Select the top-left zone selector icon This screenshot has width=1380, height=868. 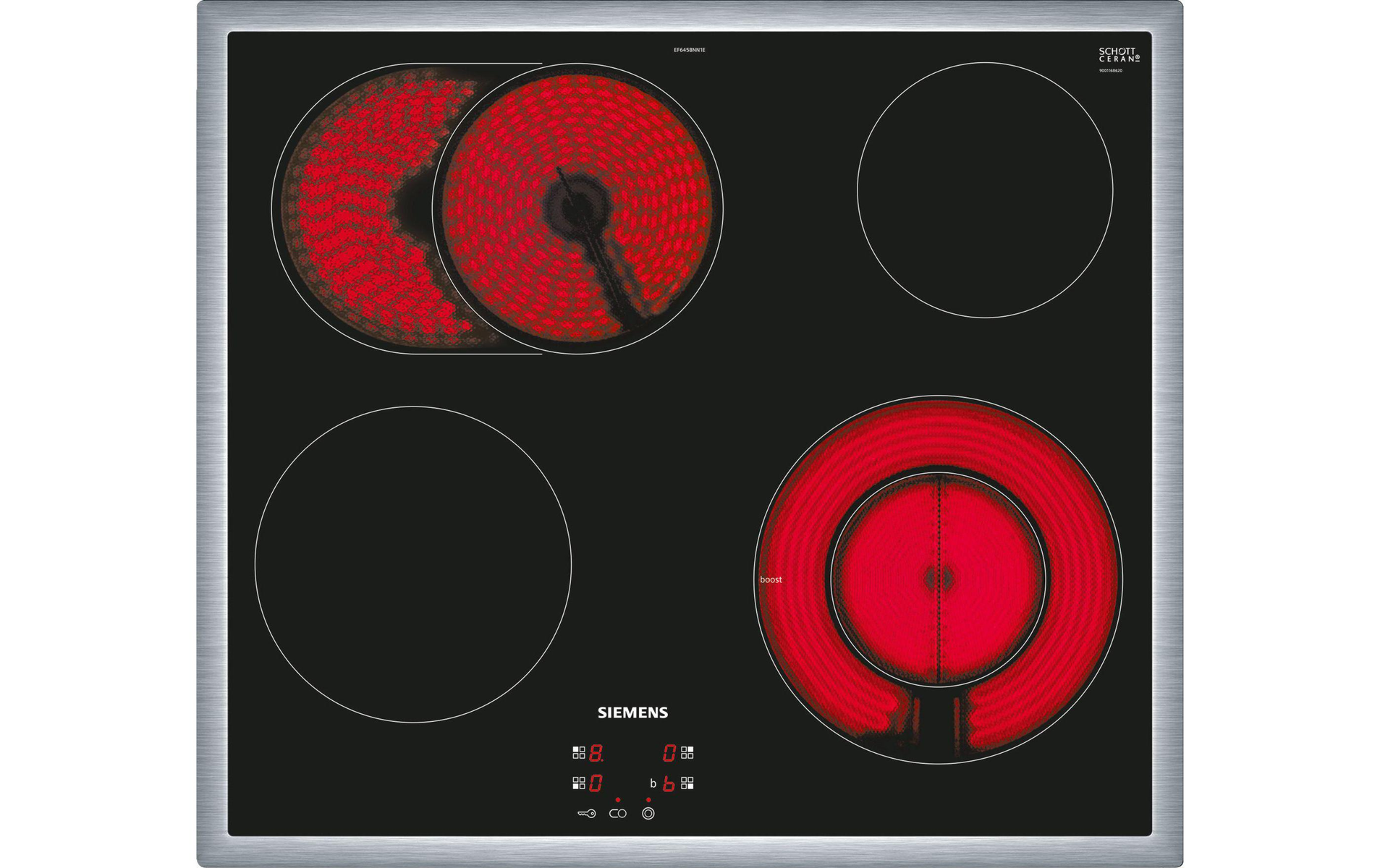[578, 753]
